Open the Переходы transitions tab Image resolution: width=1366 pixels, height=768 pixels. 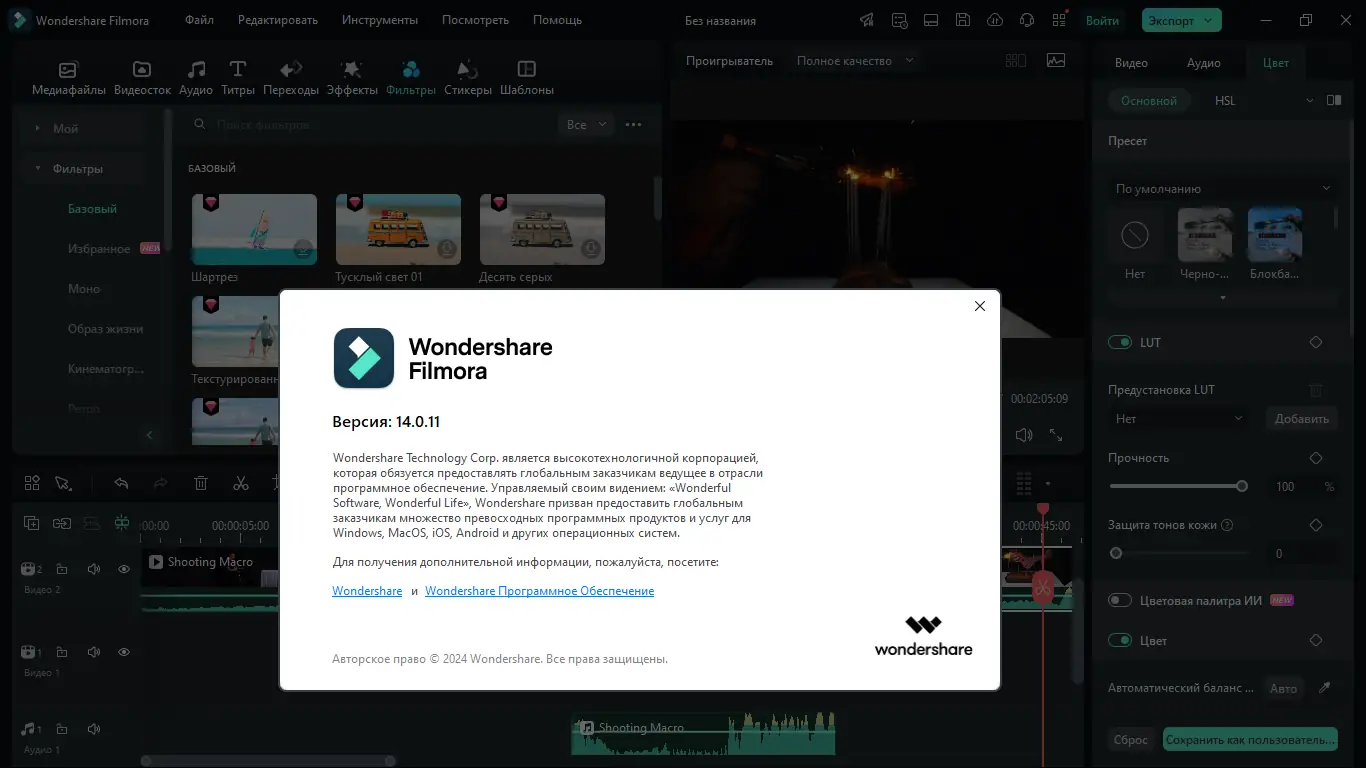(291, 78)
